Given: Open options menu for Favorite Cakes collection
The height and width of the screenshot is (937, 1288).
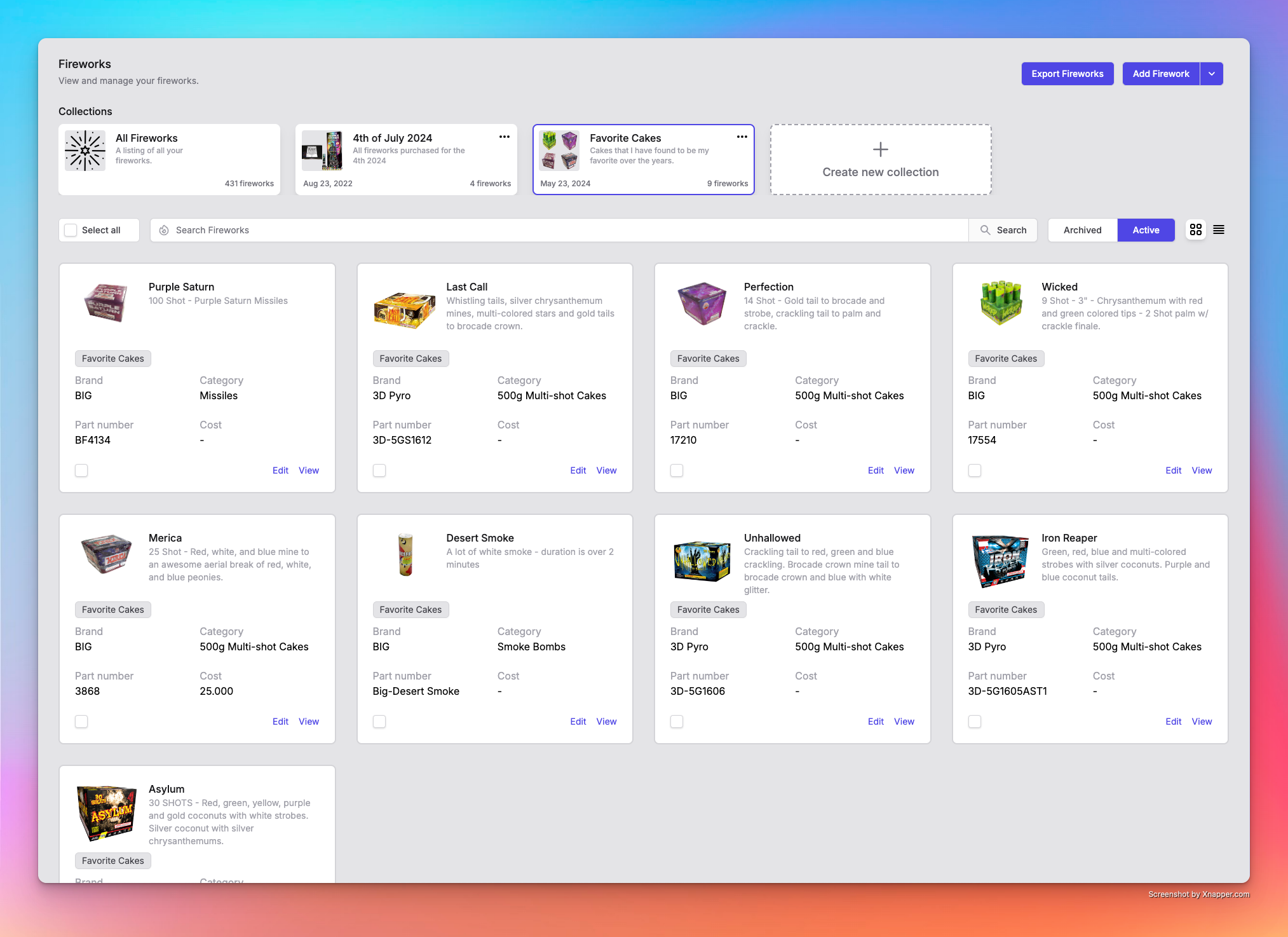Looking at the screenshot, I should pos(742,137).
